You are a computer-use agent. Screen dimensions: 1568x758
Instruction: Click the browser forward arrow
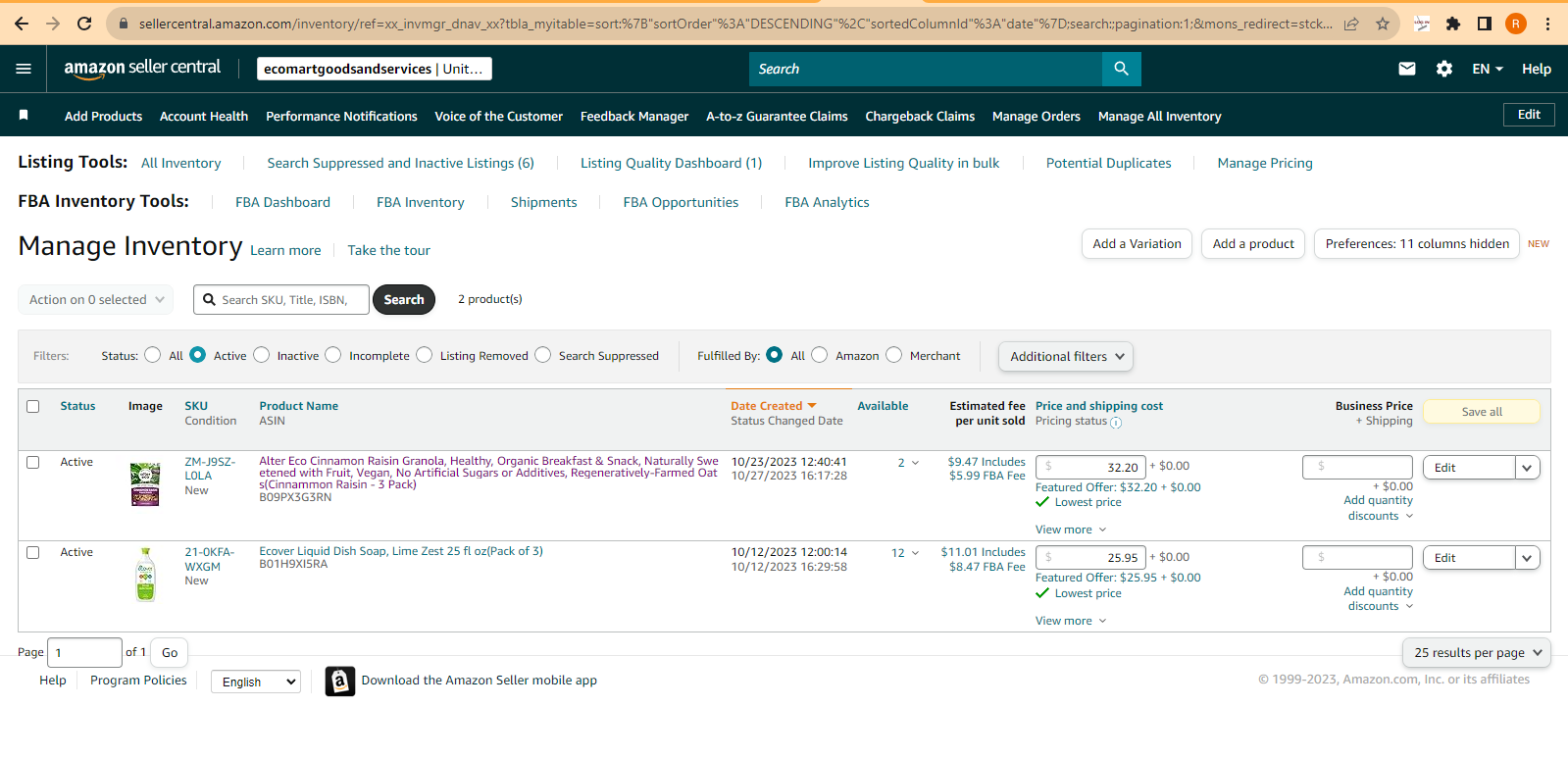pos(53,24)
